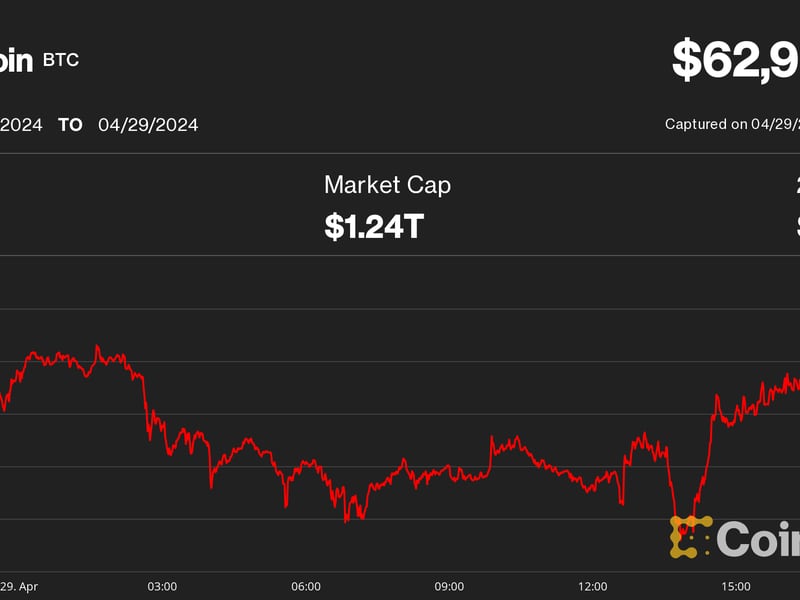The width and height of the screenshot is (800, 600).
Task: Click the current price at top right
Action: pos(735,60)
